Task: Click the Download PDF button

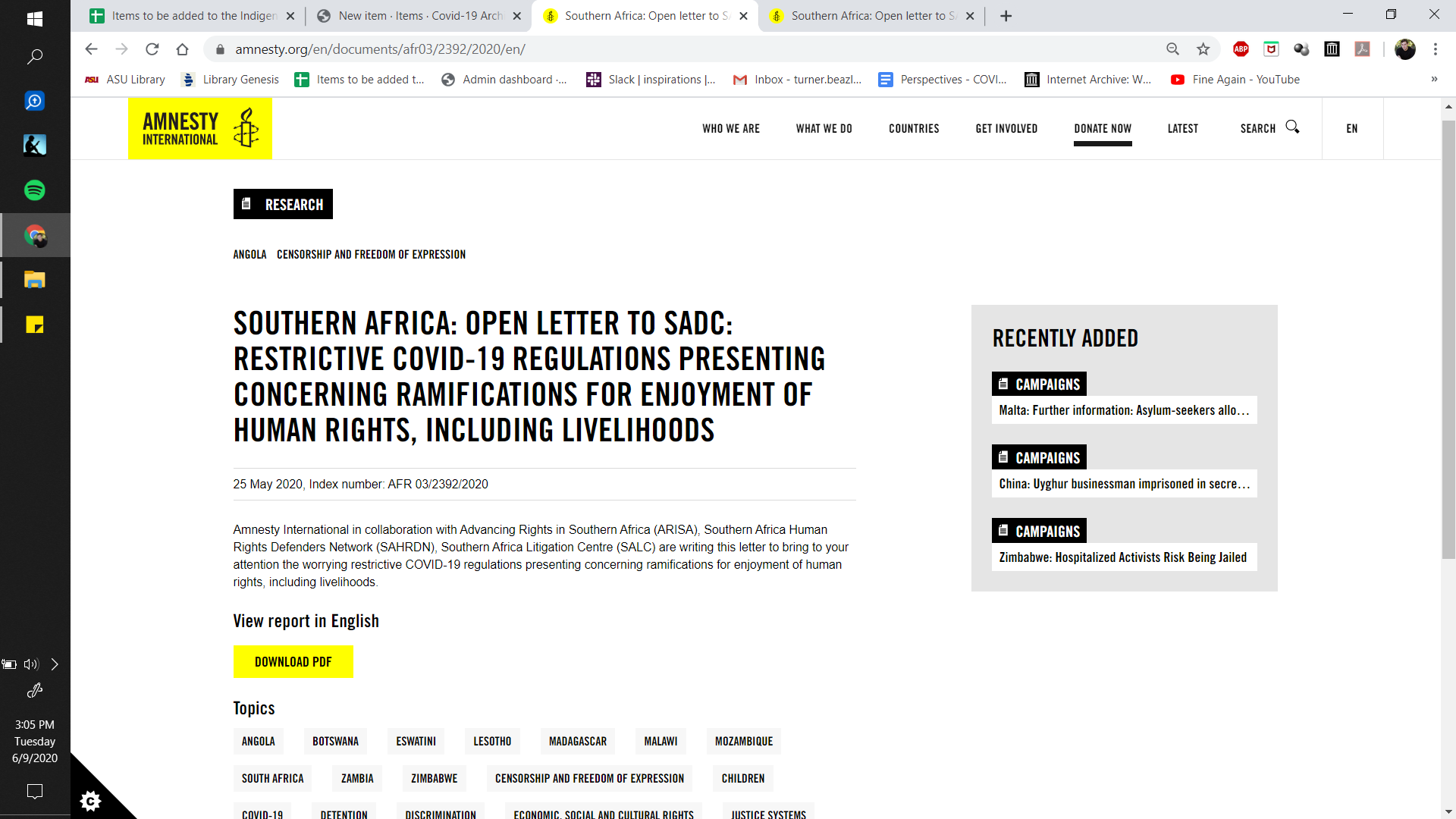Action: [x=293, y=662]
